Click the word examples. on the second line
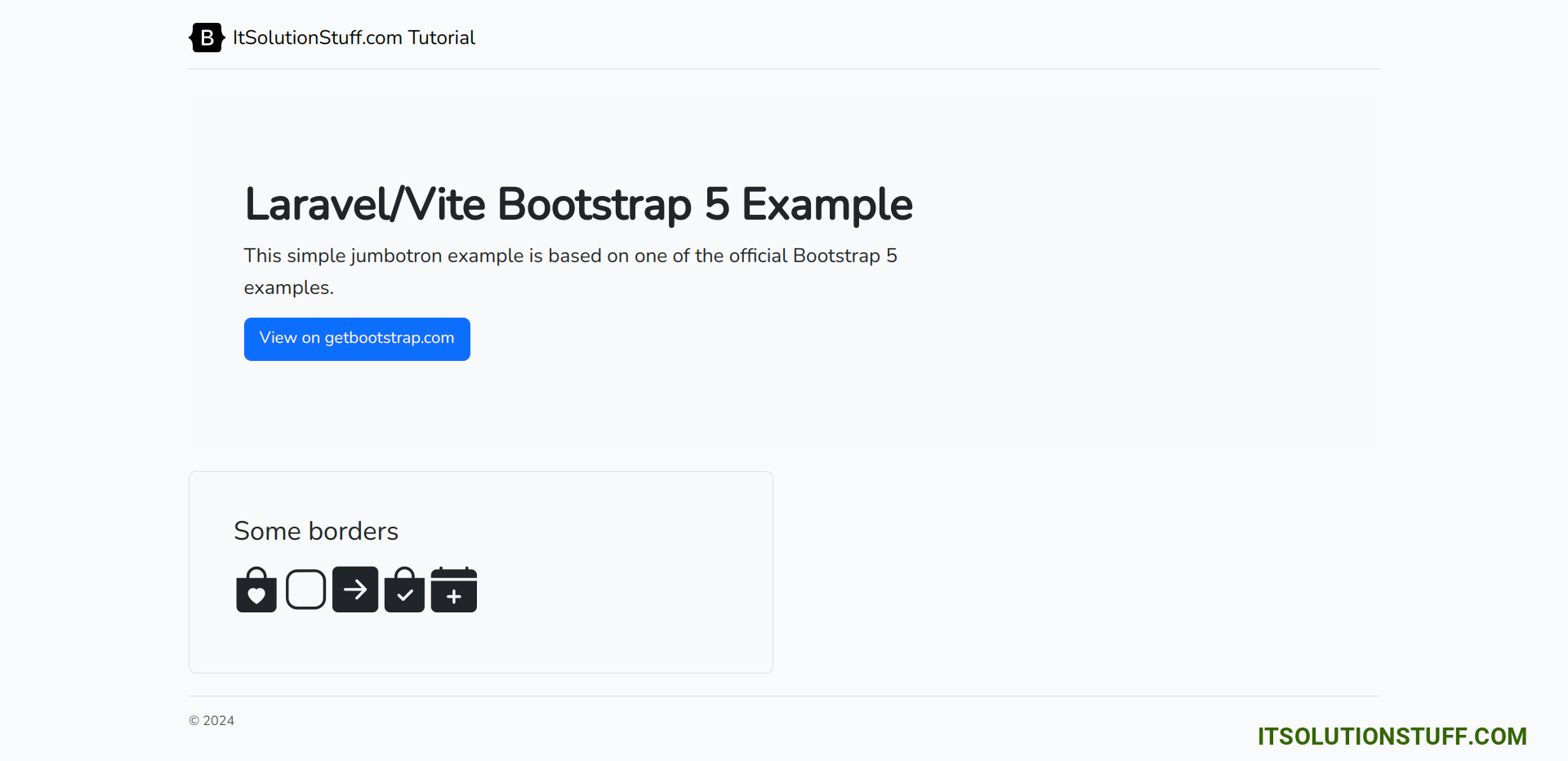 point(289,287)
